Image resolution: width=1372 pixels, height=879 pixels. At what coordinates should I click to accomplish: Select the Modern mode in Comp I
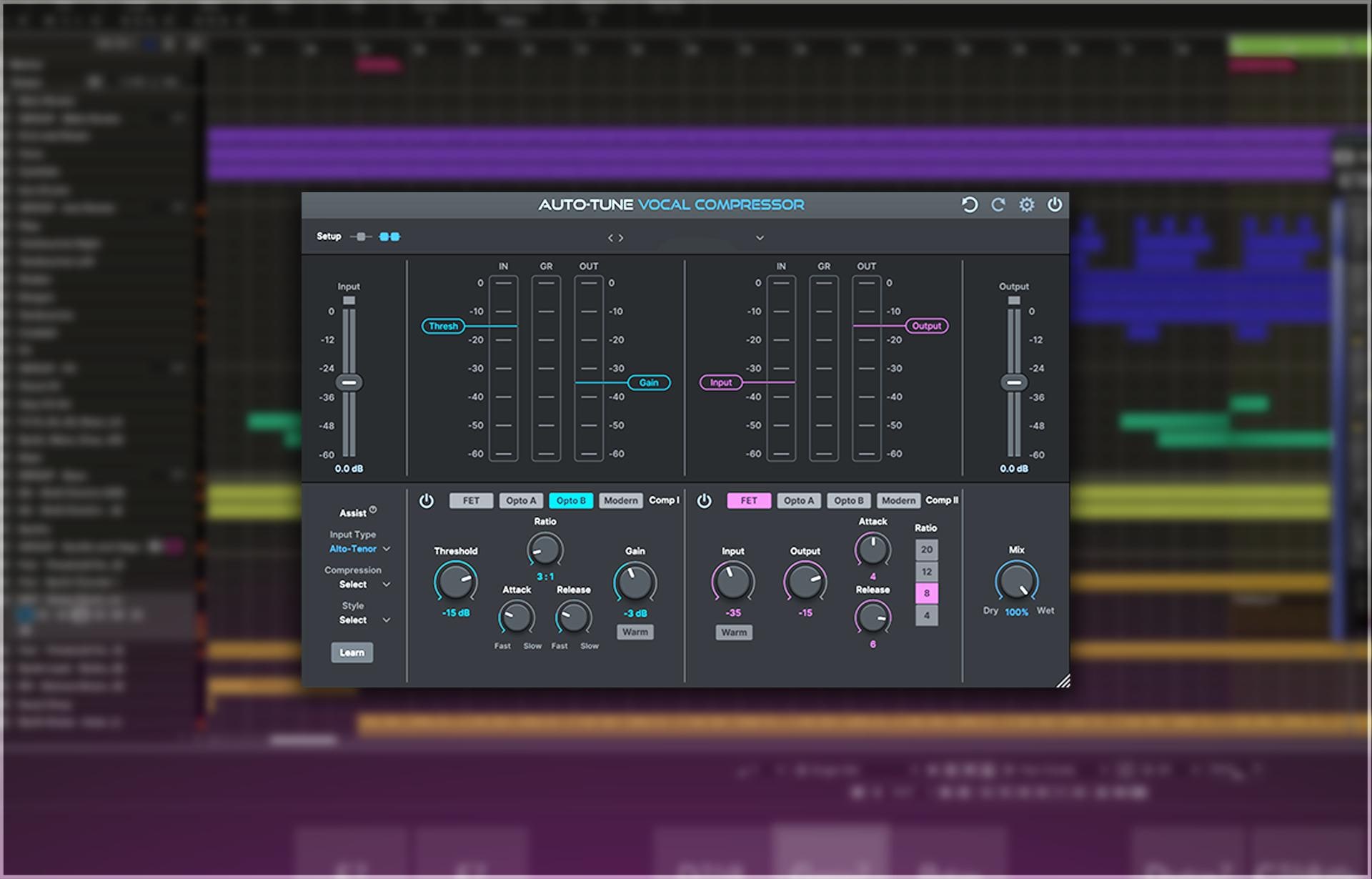pos(621,501)
